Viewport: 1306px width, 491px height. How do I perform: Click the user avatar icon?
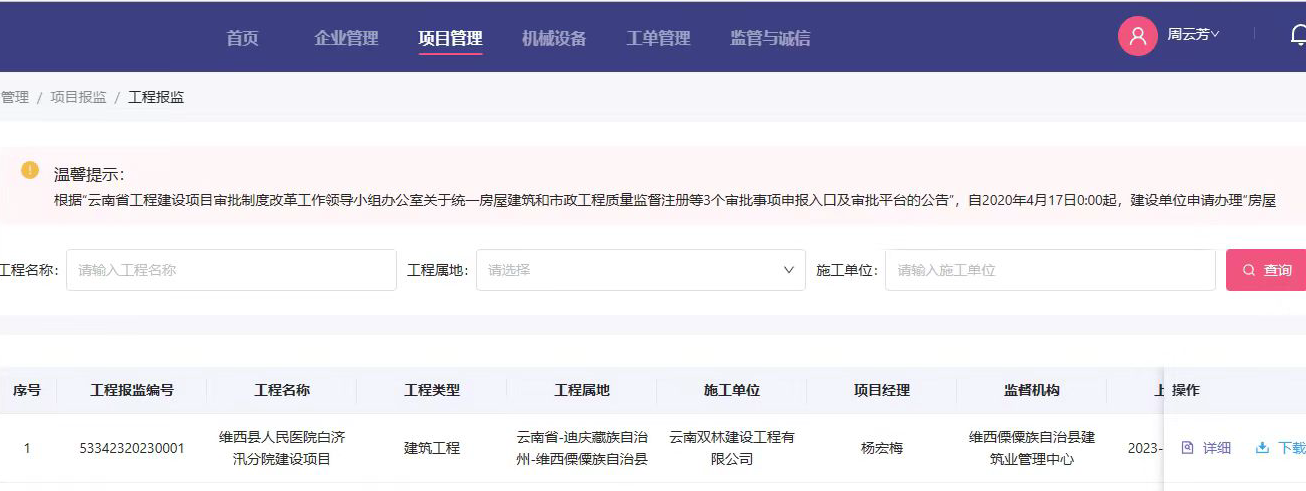point(1137,37)
